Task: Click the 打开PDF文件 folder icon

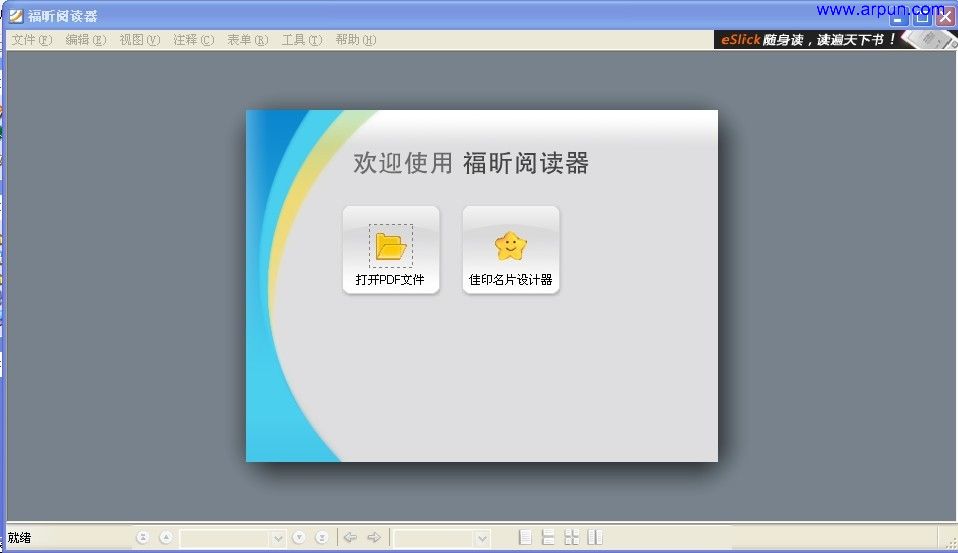Action: pos(391,245)
